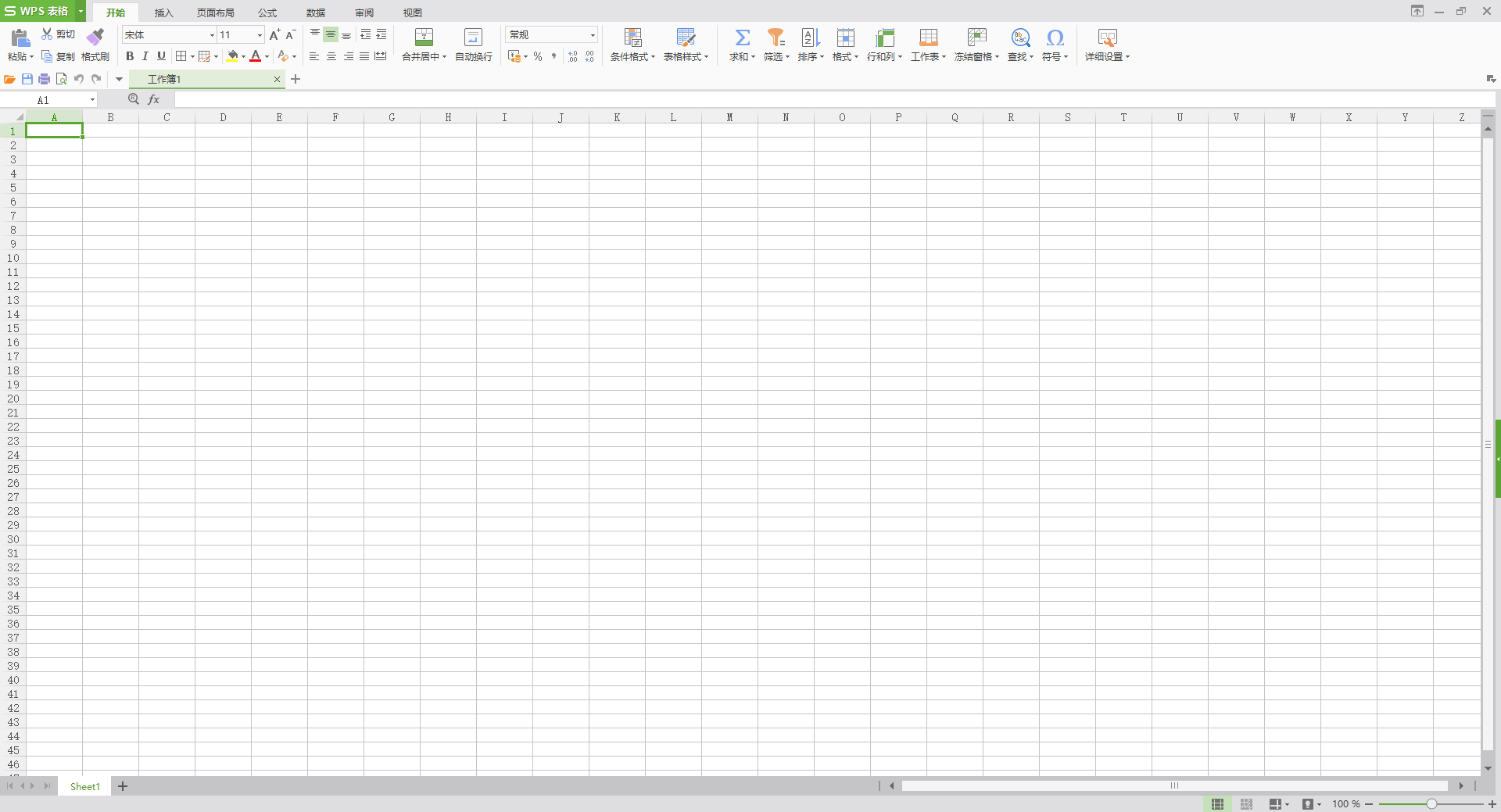Image resolution: width=1501 pixels, height=812 pixels.
Task: Expand the Merge and Center dropdown arrow
Action: coord(444,57)
